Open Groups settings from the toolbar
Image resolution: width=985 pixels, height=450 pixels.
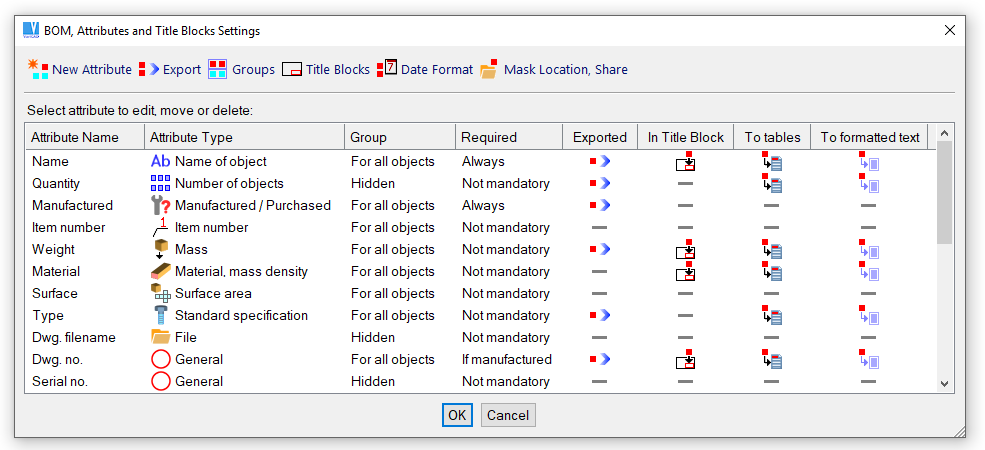click(x=218, y=69)
